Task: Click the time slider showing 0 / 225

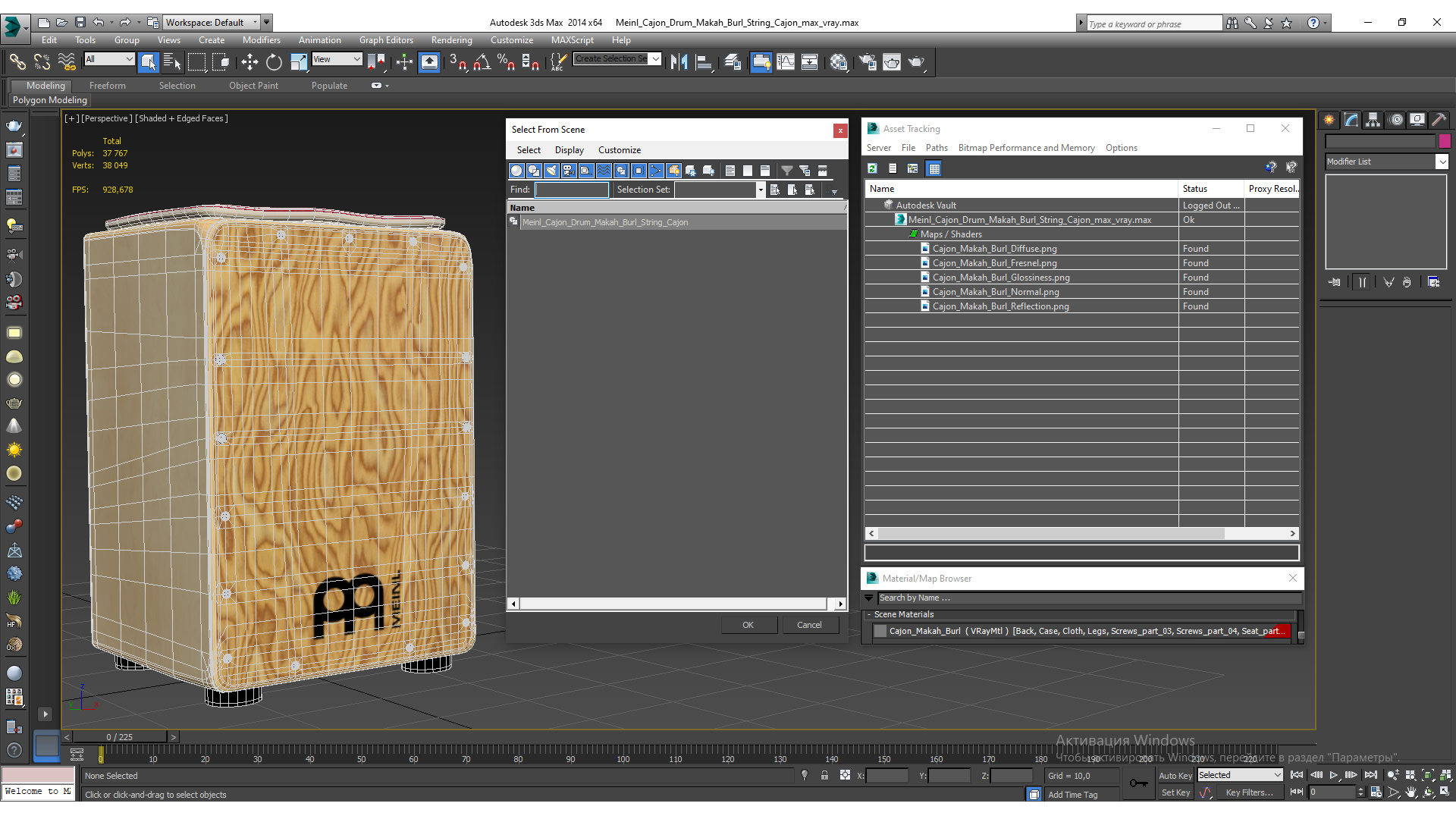Action: tap(120, 737)
